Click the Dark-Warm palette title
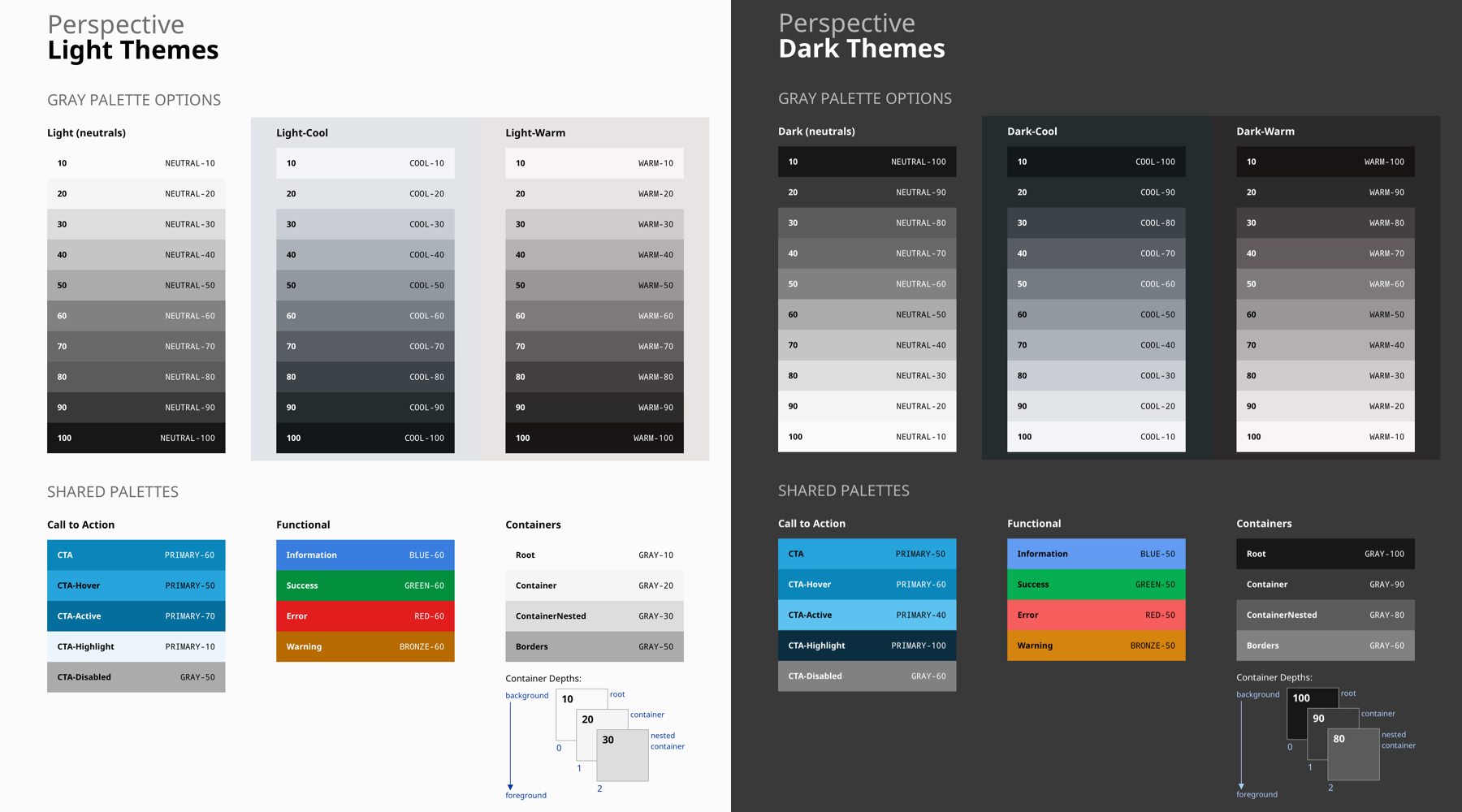The height and width of the screenshot is (812, 1462). [1265, 132]
